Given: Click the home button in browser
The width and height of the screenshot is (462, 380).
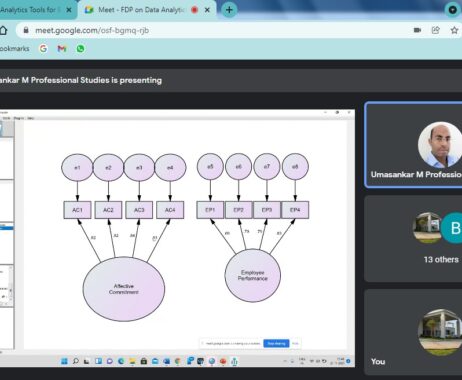Looking at the screenshot, I should [x=3, y=30].
